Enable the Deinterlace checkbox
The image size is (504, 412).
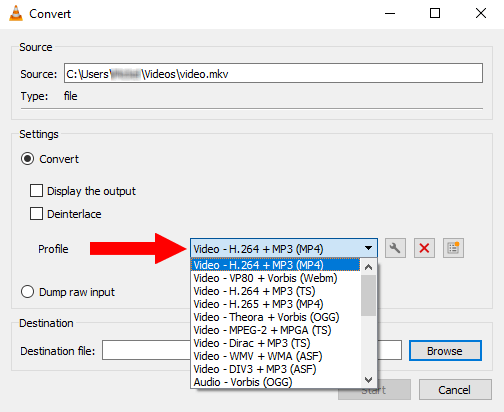36,214
